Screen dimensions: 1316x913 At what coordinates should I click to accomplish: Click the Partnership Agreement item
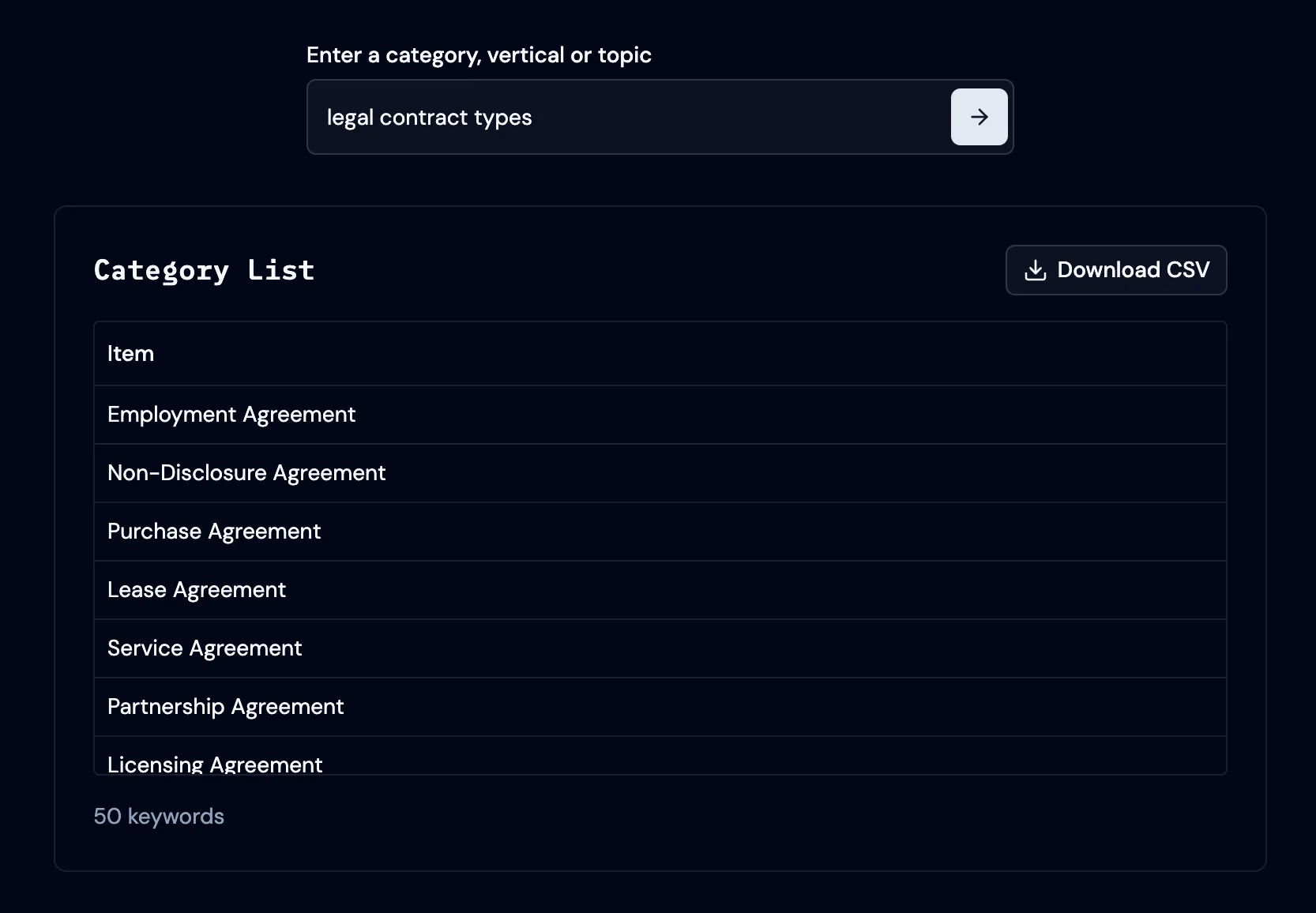point(225,707)
